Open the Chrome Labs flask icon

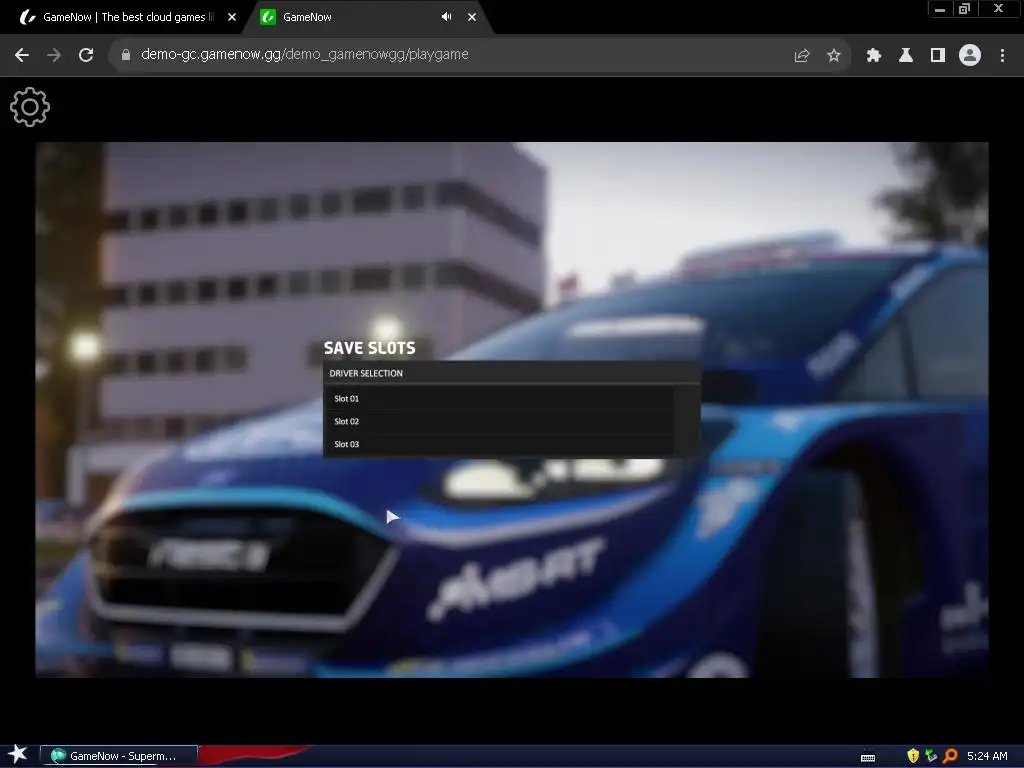click(x=906, y=56)
